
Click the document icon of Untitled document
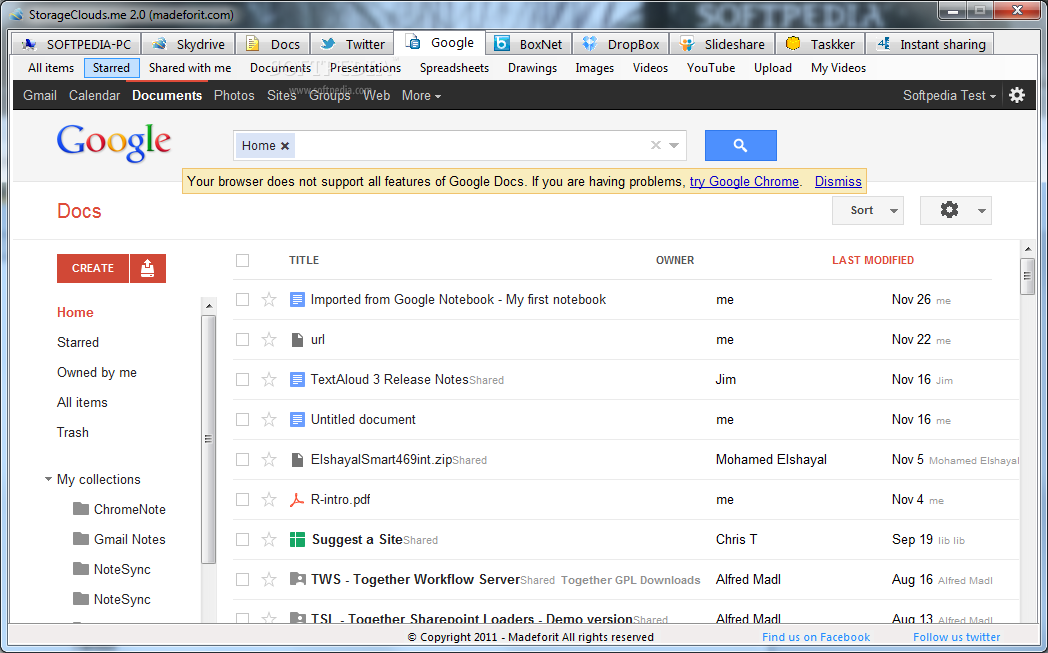(x=297, y=420)
